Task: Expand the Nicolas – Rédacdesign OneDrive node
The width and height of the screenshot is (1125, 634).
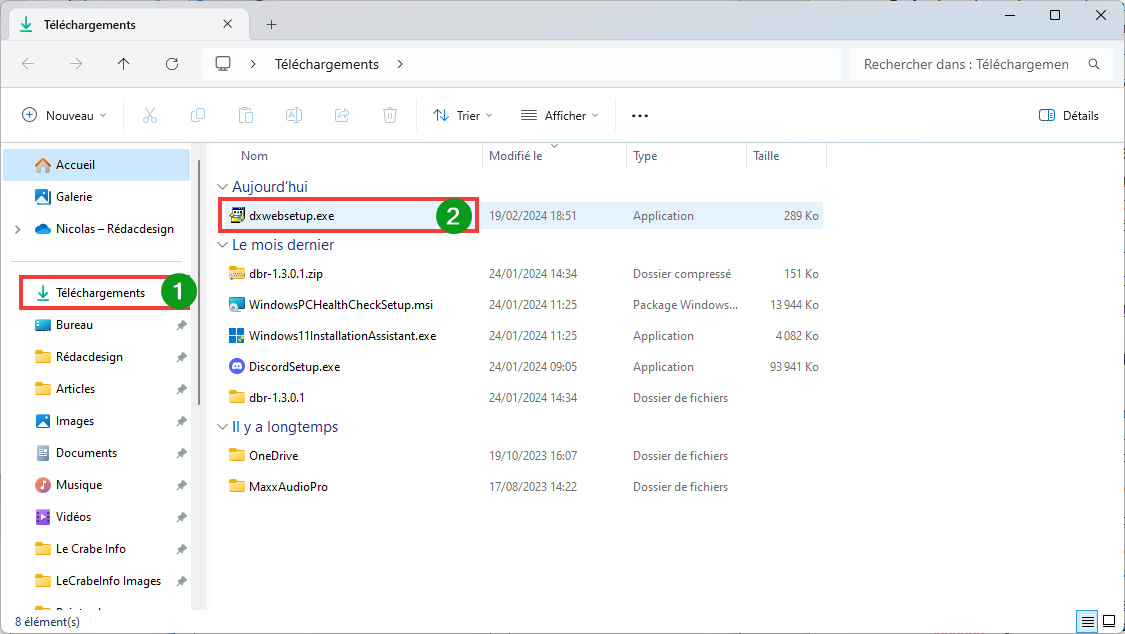Action: coord(18,229)
